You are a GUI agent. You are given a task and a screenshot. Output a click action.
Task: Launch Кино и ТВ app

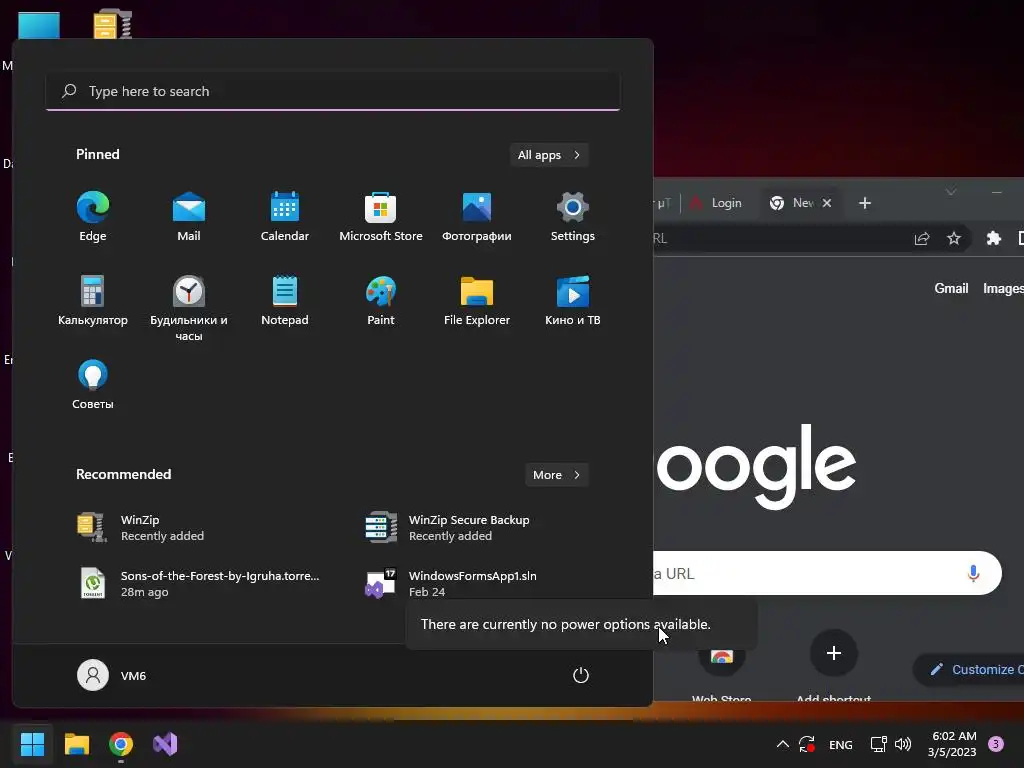[573, 301]
